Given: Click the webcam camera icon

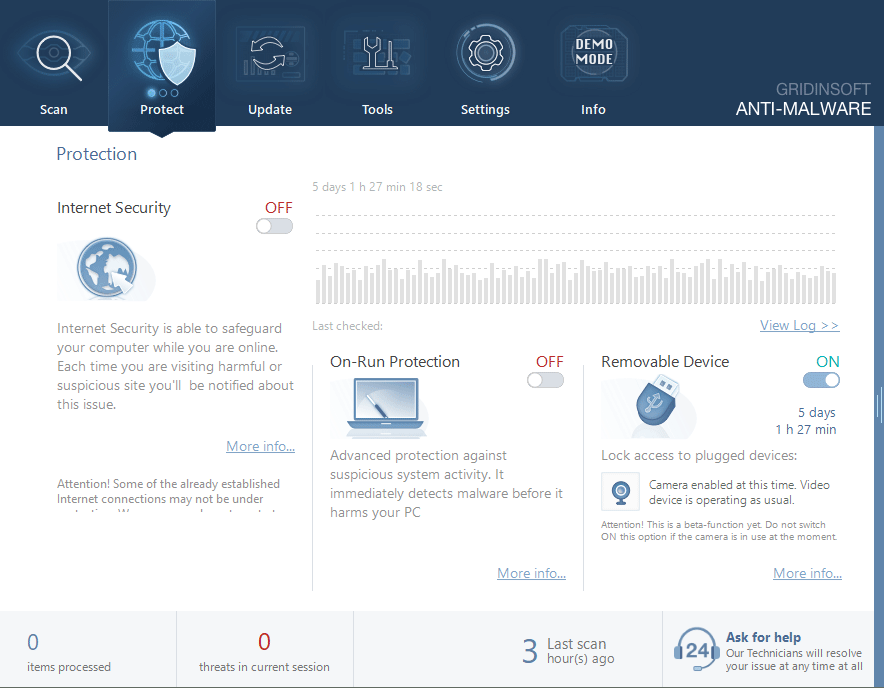Looking at the screenshot, I should coord(621,492).
